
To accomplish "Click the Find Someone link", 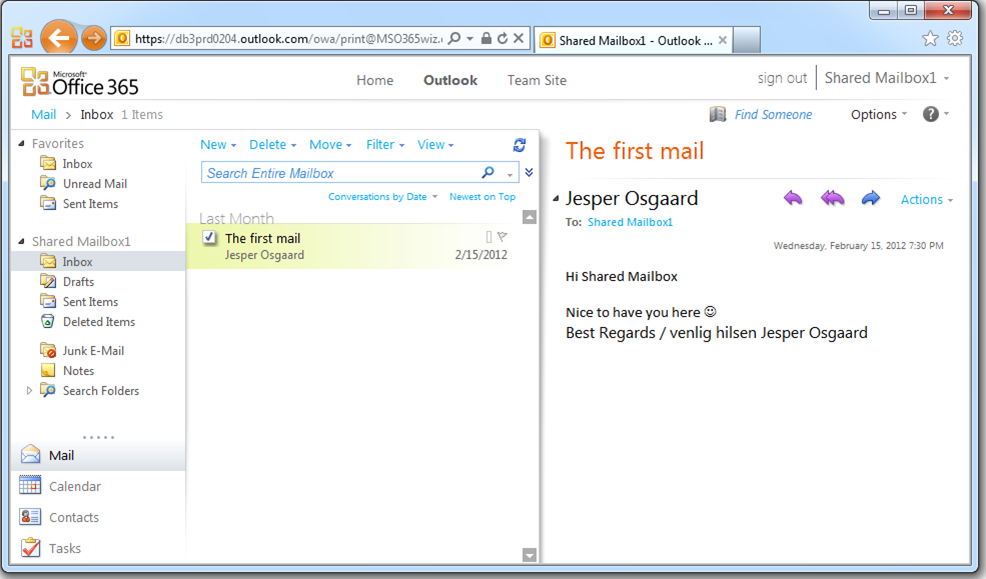I will [x=773, y=114].
